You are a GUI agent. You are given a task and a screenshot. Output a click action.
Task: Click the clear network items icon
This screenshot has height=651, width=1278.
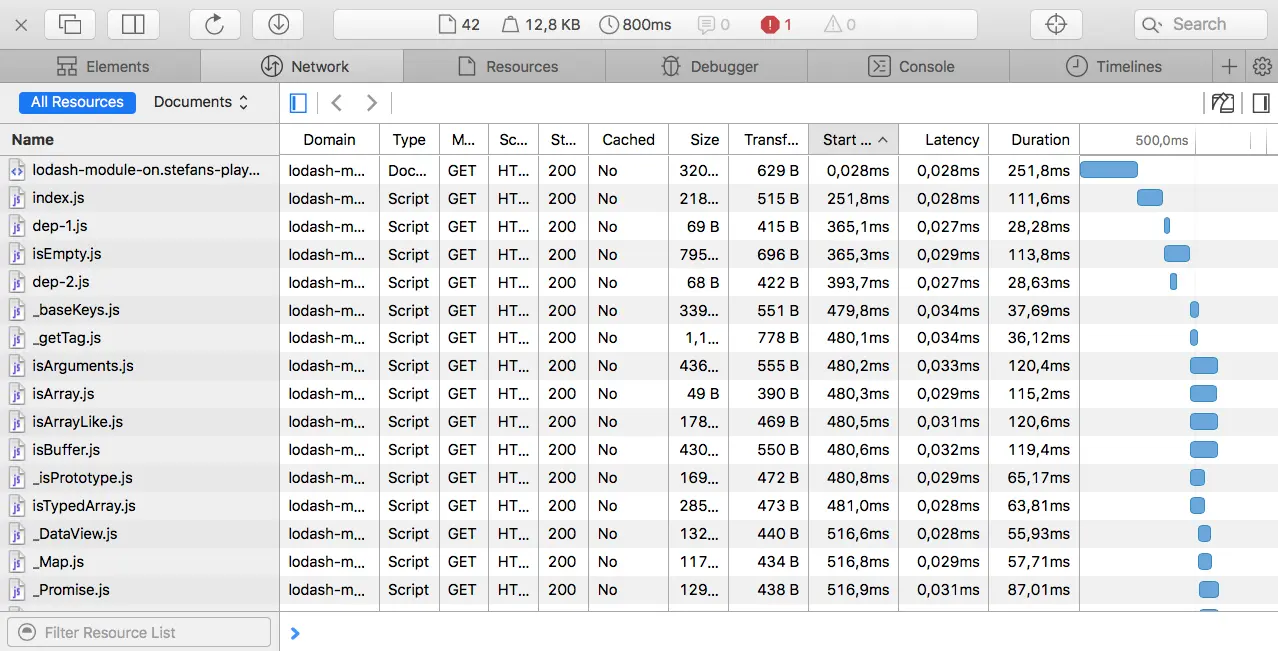click(1222, 102)
